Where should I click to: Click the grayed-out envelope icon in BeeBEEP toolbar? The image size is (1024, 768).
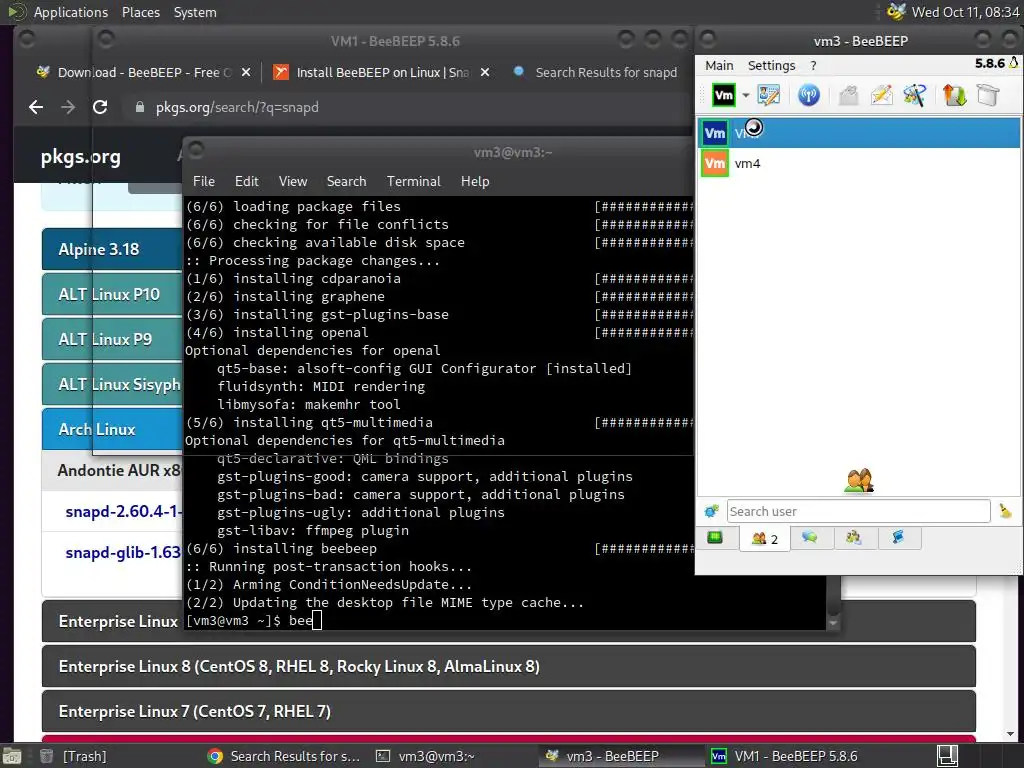[x=848, y=95]
